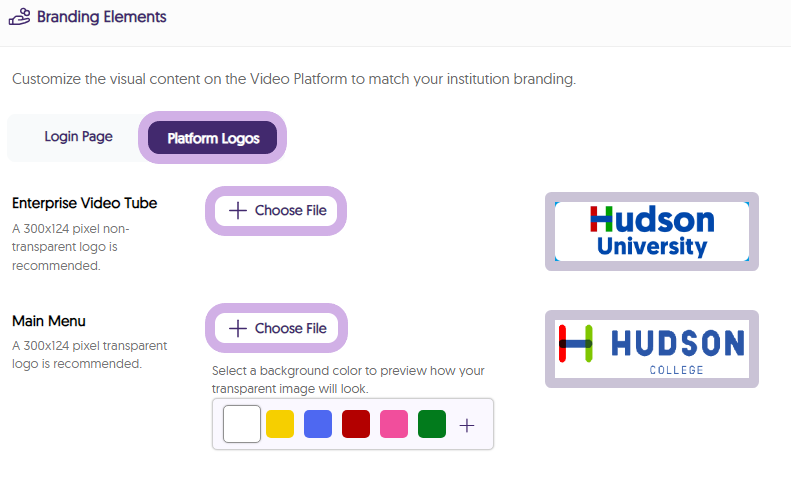Click plus icon in Enterprise Video Tube upload
The width and height of the screenshot is (791, 483).
pyautogui.click(x=238, y=211)
